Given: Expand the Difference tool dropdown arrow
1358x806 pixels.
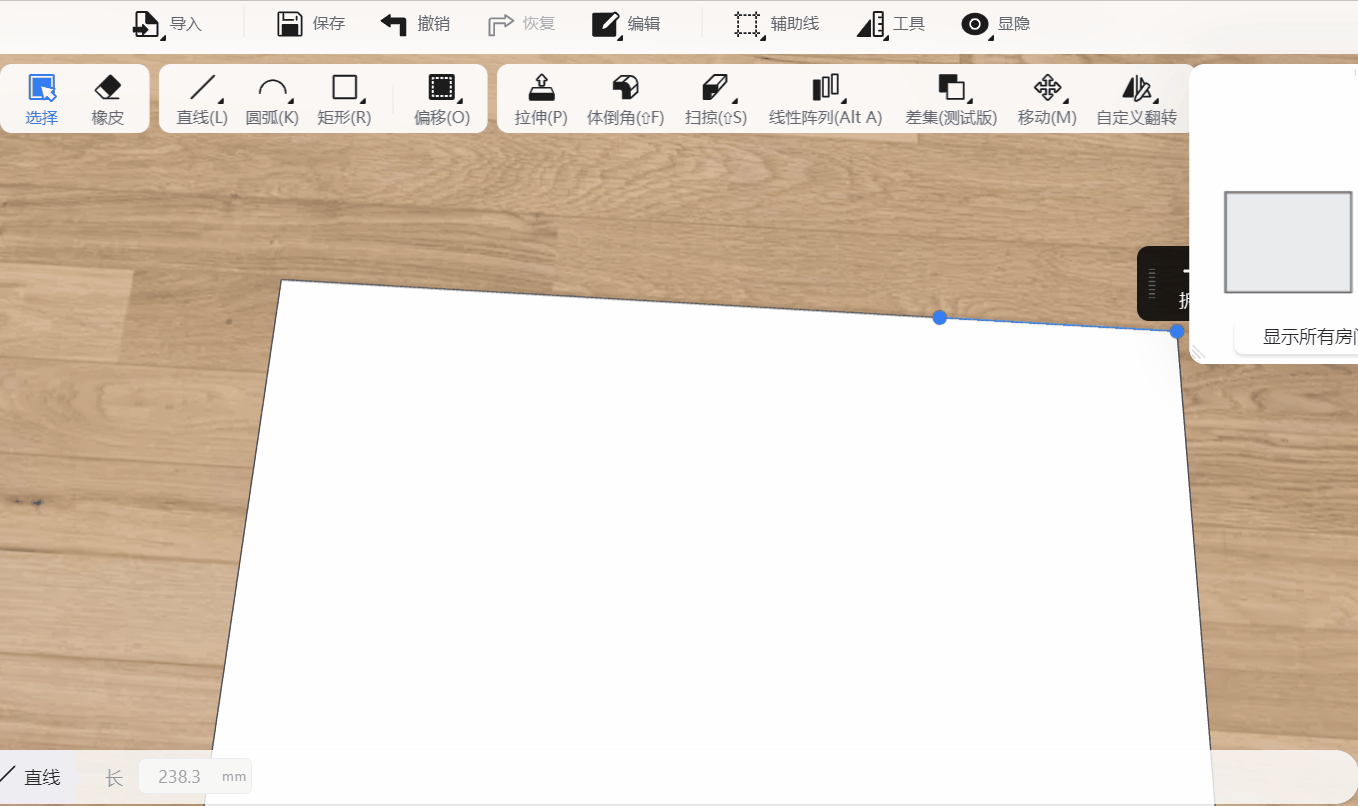Looking at the screenshot, I should click(969, 100).
